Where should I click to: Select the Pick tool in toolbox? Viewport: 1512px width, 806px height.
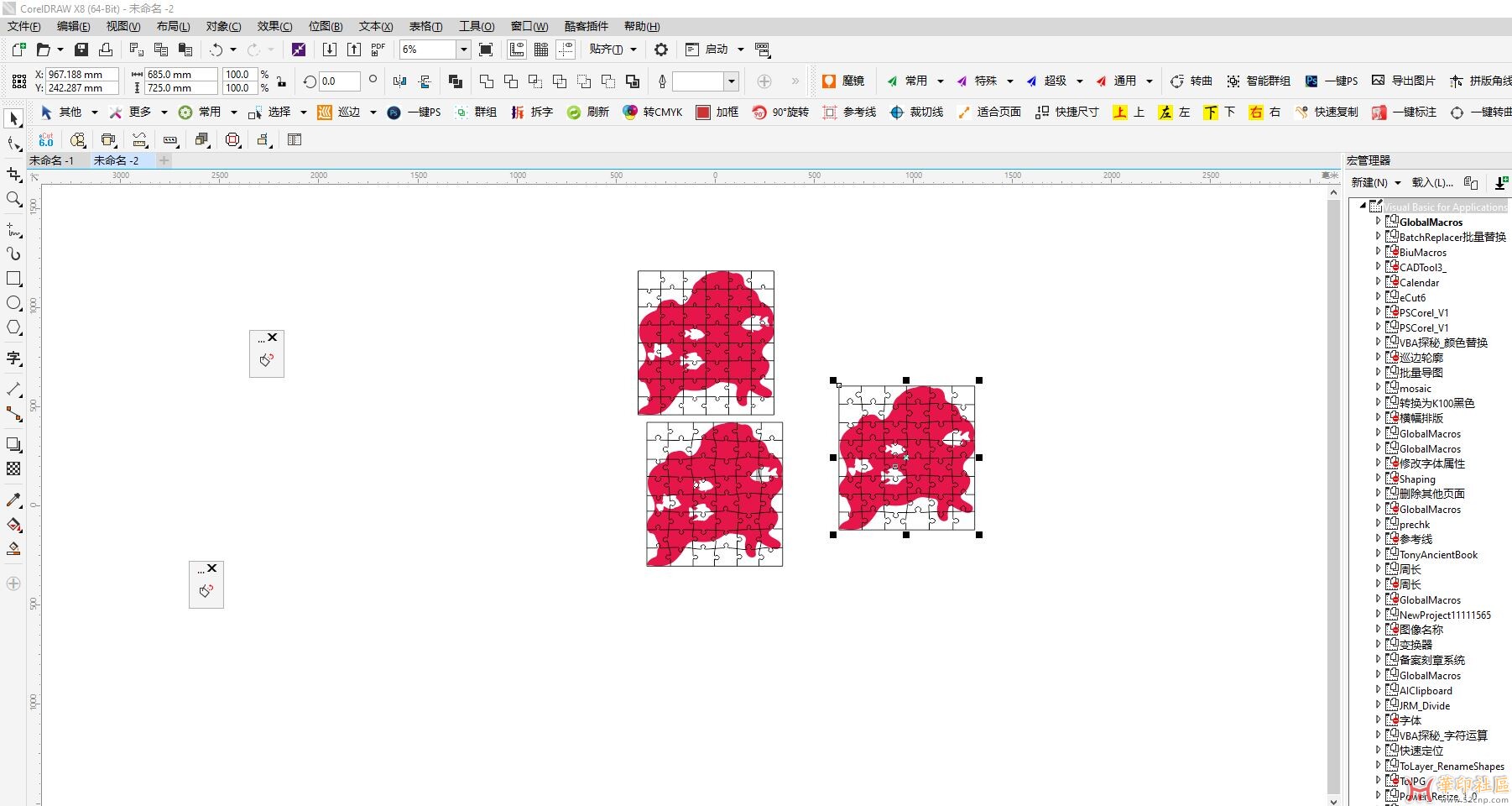click(x=13, y=119)
